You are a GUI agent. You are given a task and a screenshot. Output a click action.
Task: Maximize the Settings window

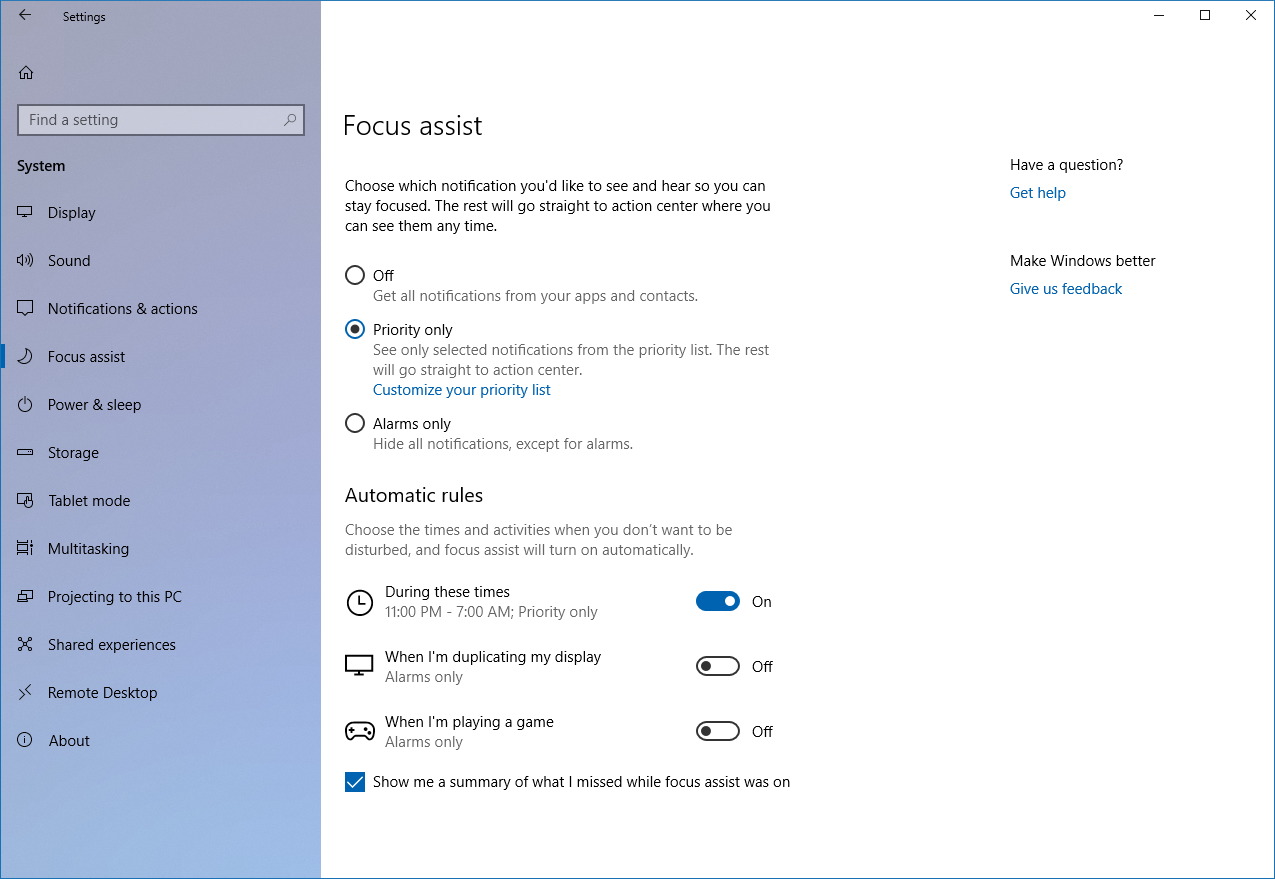(1205, 16)
